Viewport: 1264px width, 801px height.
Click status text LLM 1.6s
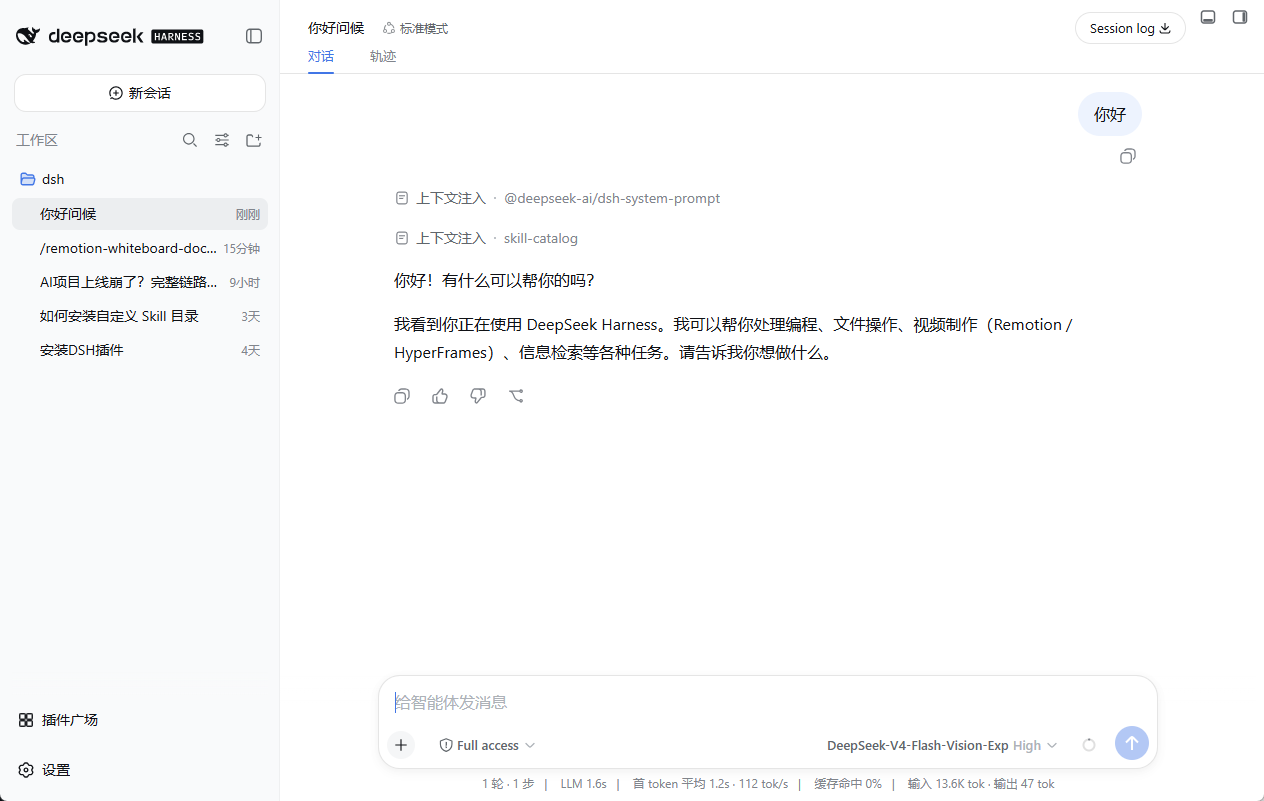[583, 784]
